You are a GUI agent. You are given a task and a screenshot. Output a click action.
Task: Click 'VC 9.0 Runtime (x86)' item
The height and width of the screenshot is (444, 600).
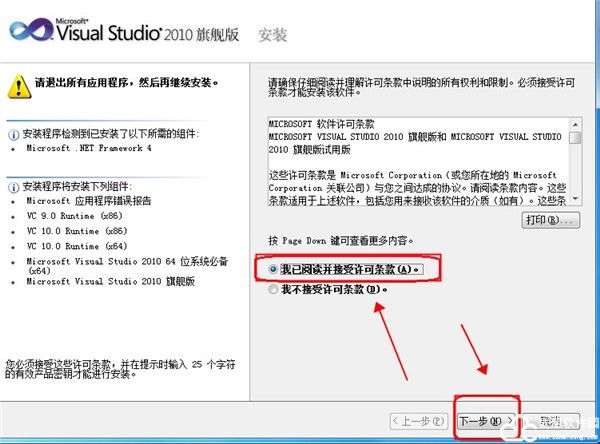pyautogui.click(x=74, y=216)
